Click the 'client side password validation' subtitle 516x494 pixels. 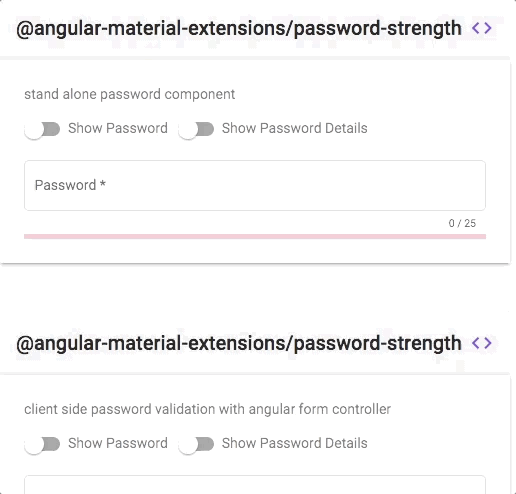pos(207,409)
